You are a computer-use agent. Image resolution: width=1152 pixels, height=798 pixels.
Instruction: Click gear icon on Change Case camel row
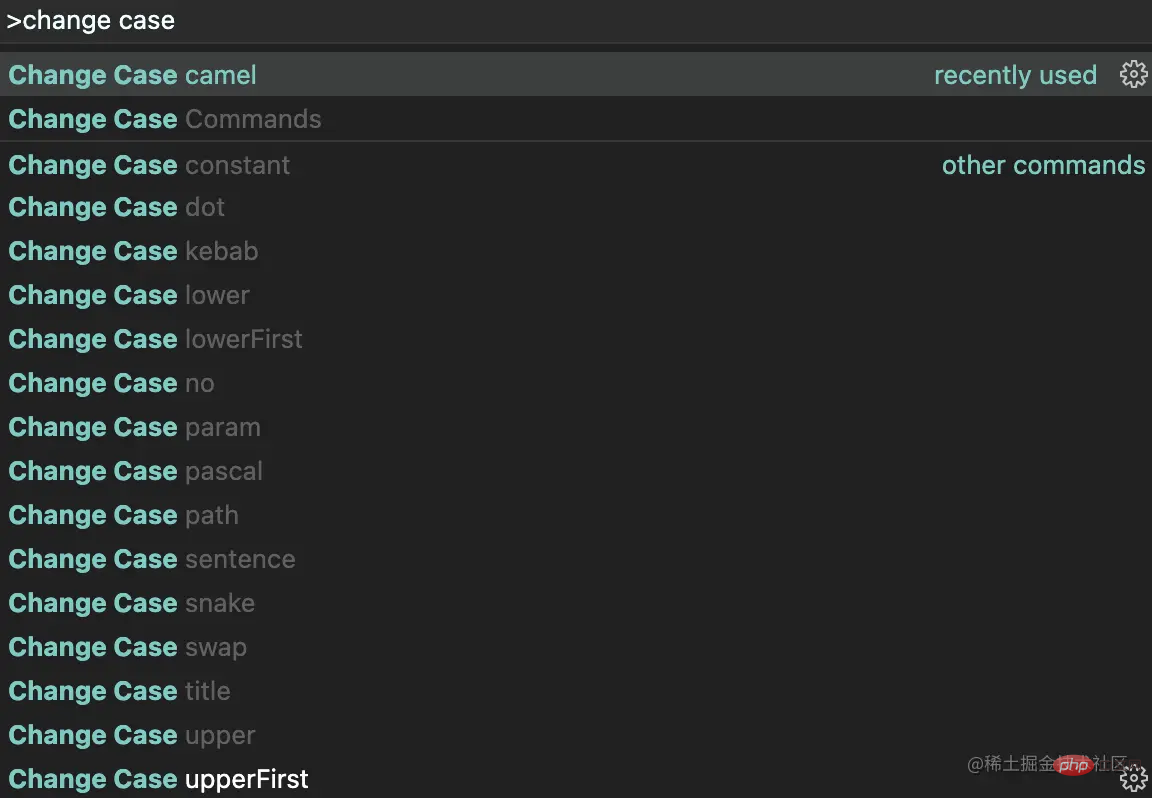tap(1133, 75)
